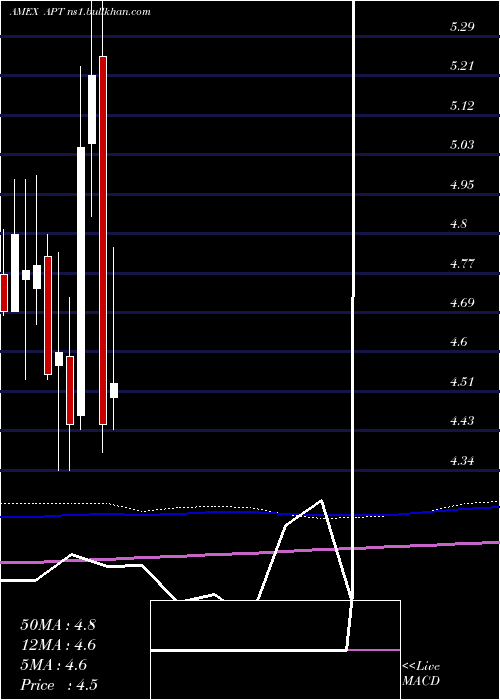Click the 50MA : 4.8 readout
Viewport: 500px width, 700px height.
58,625
